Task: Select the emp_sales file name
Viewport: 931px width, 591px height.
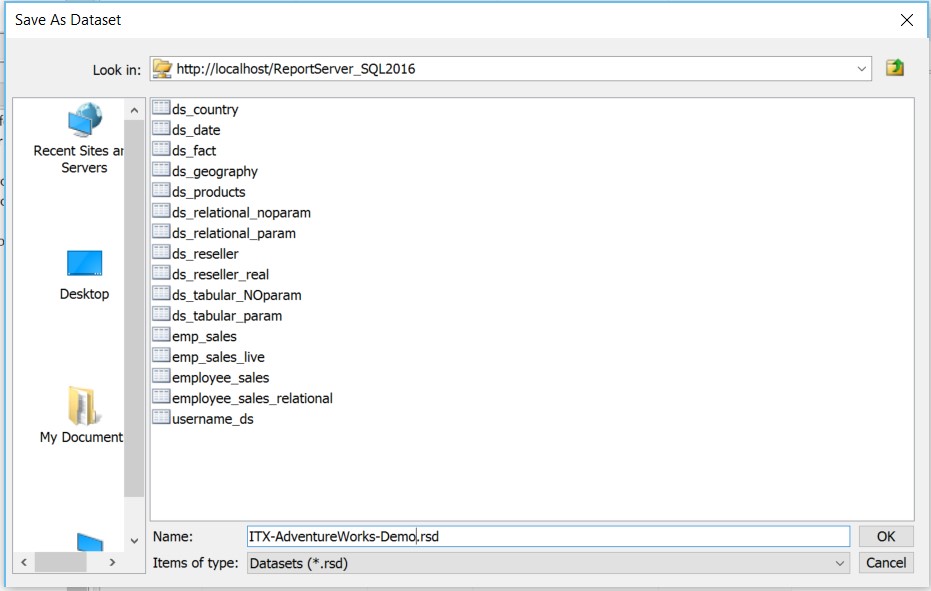Action: point(204,337)
